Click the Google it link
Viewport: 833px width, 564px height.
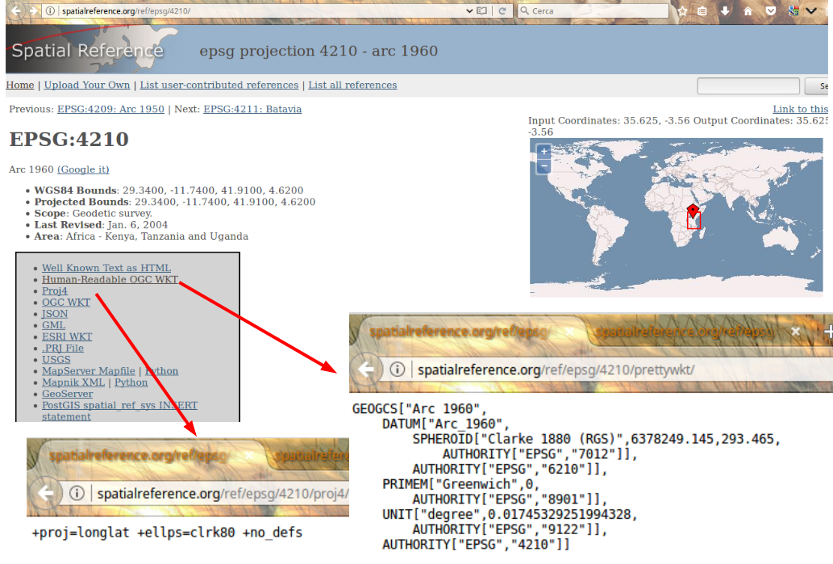coord(83,169)
